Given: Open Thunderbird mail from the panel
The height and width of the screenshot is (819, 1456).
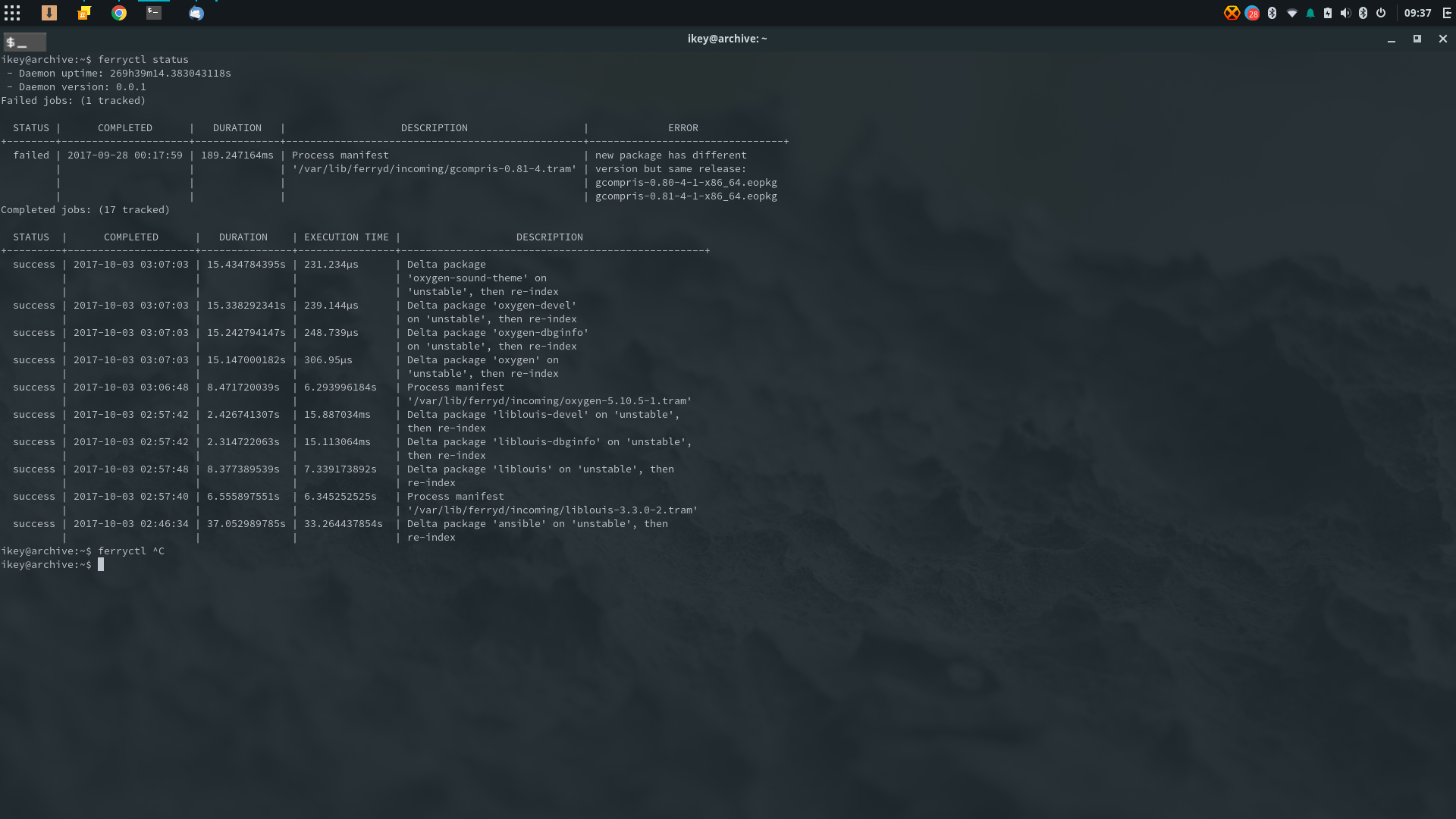Looking at the screenshot, I should [196, 13].
